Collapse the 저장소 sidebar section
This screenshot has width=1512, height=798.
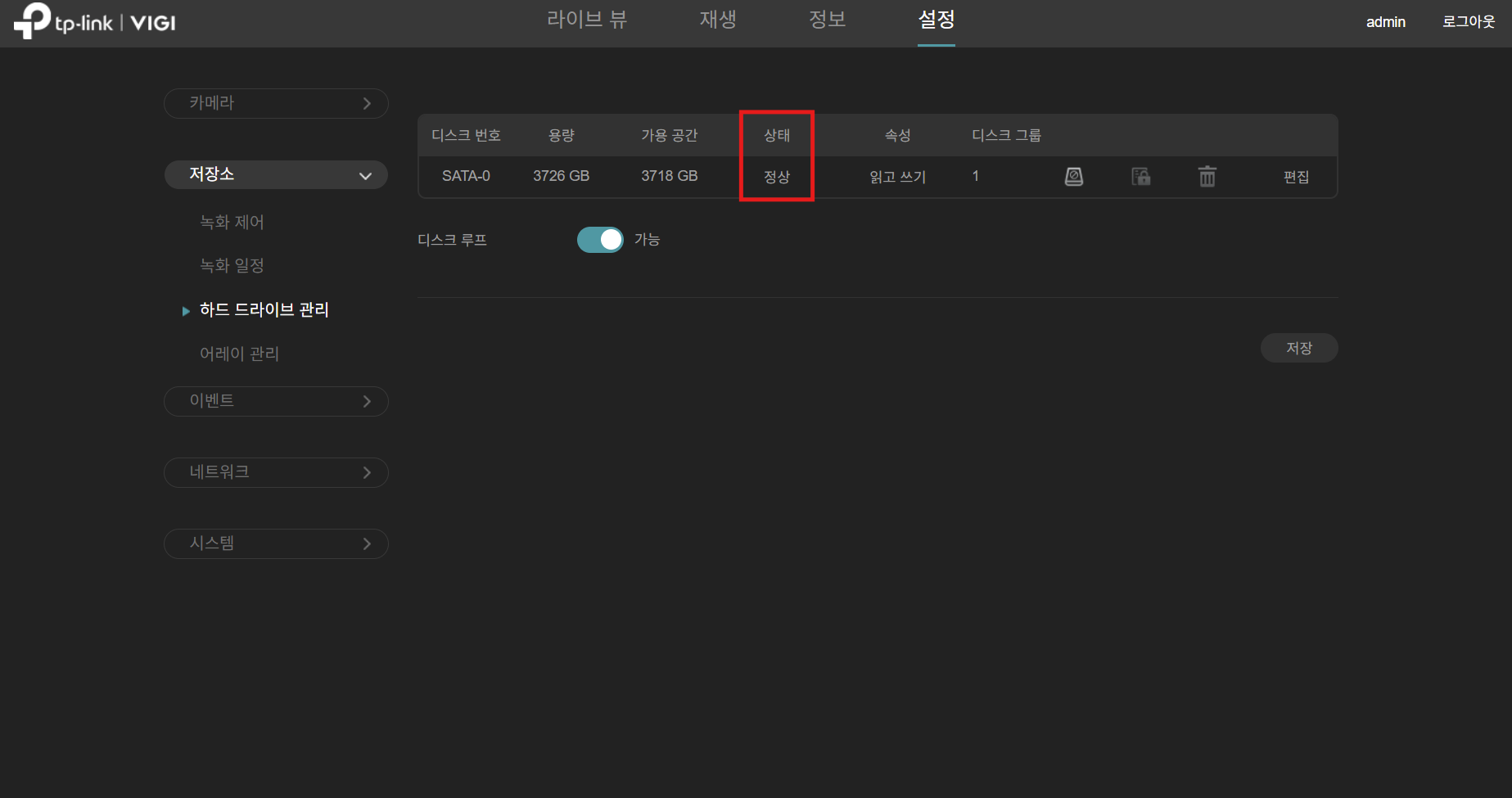(x=276, y=174)
